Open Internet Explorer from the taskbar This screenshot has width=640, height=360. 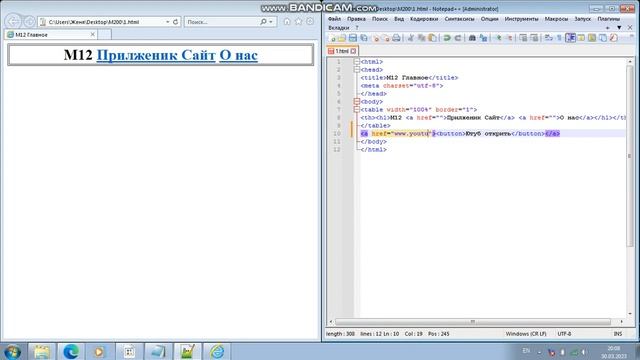(x=217, y=351)
